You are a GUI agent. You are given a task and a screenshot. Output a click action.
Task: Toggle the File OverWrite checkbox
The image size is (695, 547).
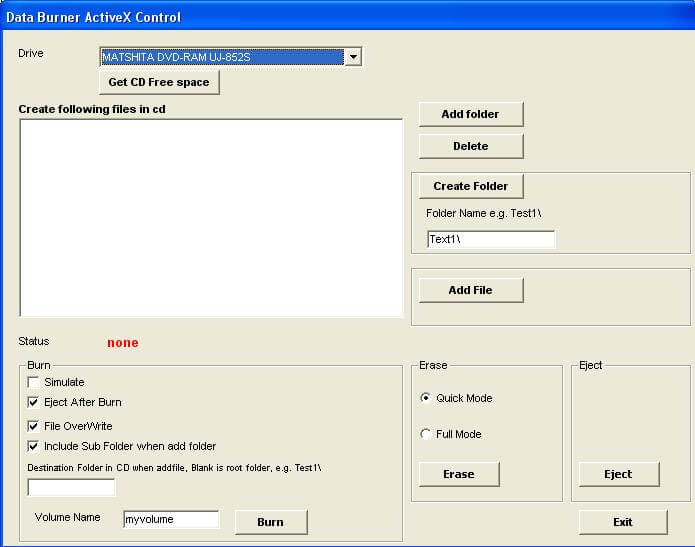coord(34,426)
